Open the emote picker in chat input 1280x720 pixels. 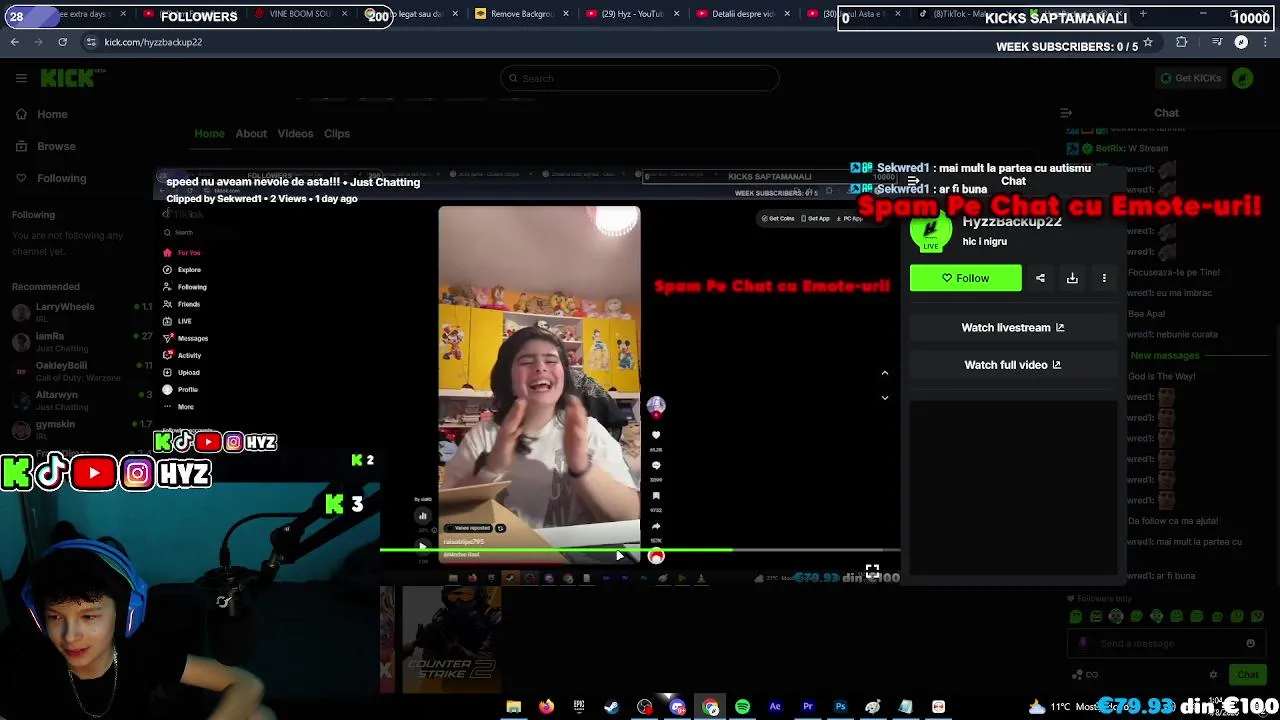pyautogui.click(x=1250, y=644)
